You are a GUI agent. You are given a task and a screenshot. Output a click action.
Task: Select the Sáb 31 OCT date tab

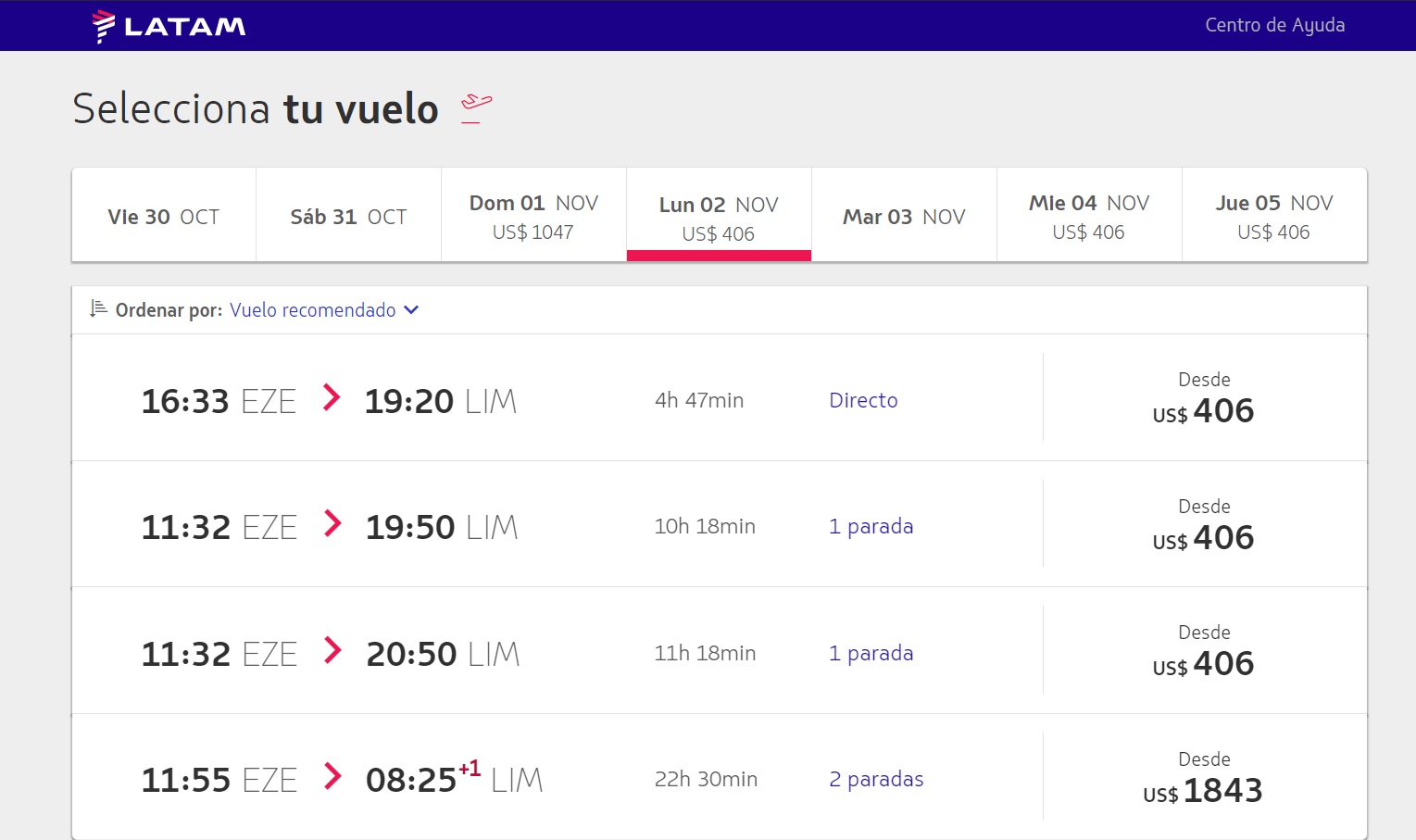[x=349, y=215]
